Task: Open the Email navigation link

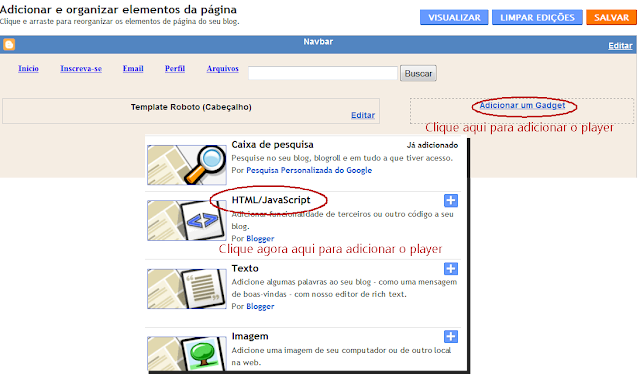Action: pos(133,69)
